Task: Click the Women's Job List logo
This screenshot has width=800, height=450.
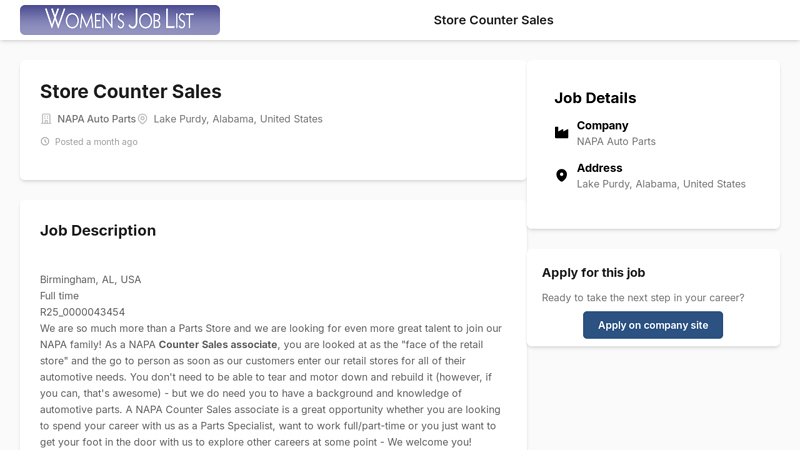Action: click(120, 20)
